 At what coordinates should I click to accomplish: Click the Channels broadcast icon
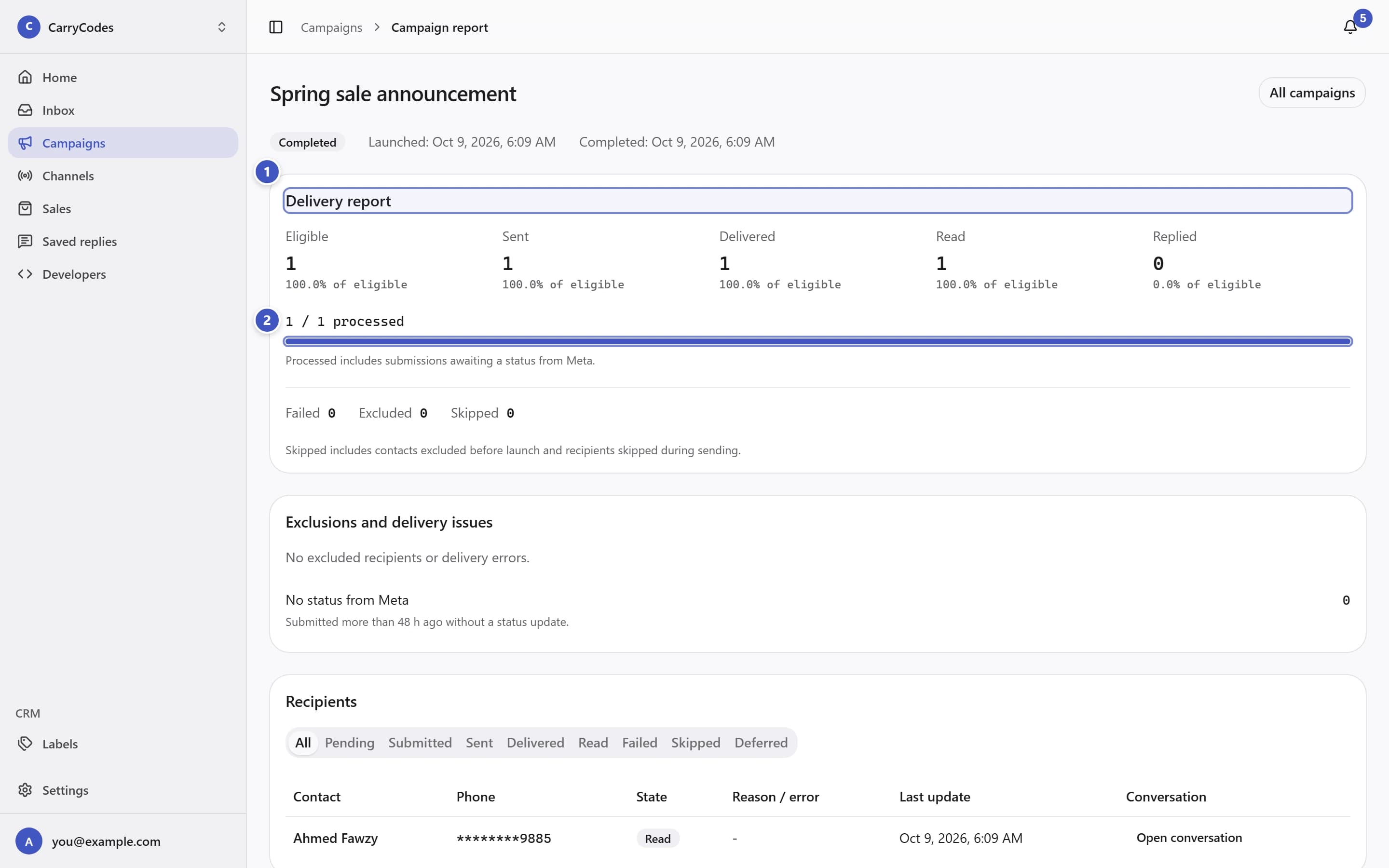click(25, 175)
